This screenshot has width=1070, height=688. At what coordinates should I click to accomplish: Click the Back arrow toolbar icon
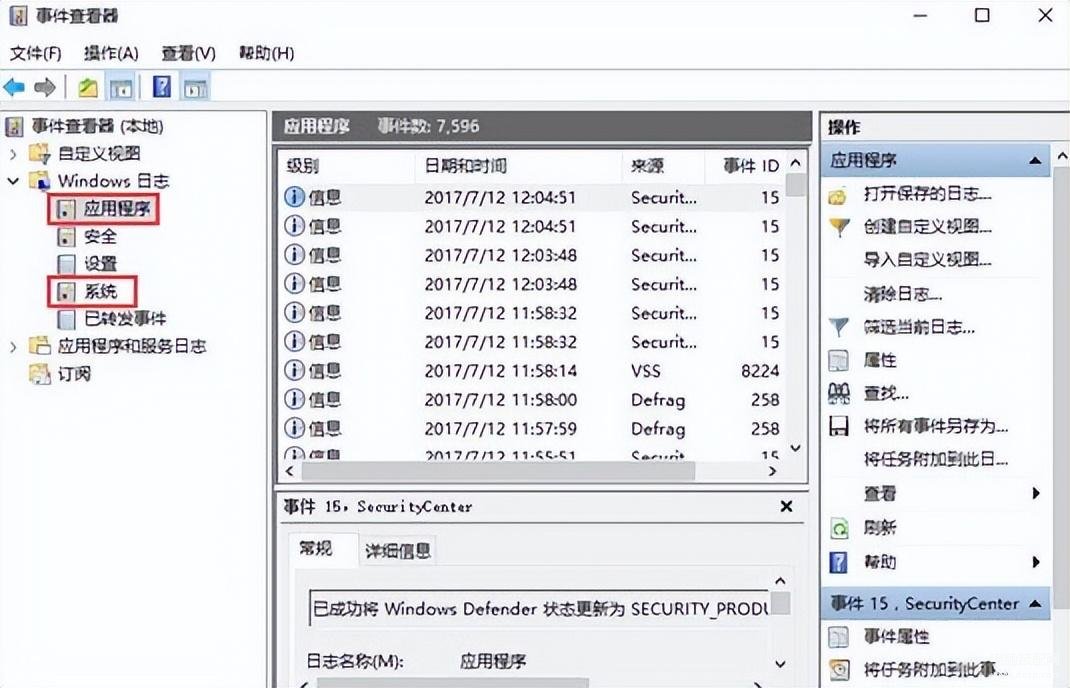pyautogui.click(x=14, y=87)
